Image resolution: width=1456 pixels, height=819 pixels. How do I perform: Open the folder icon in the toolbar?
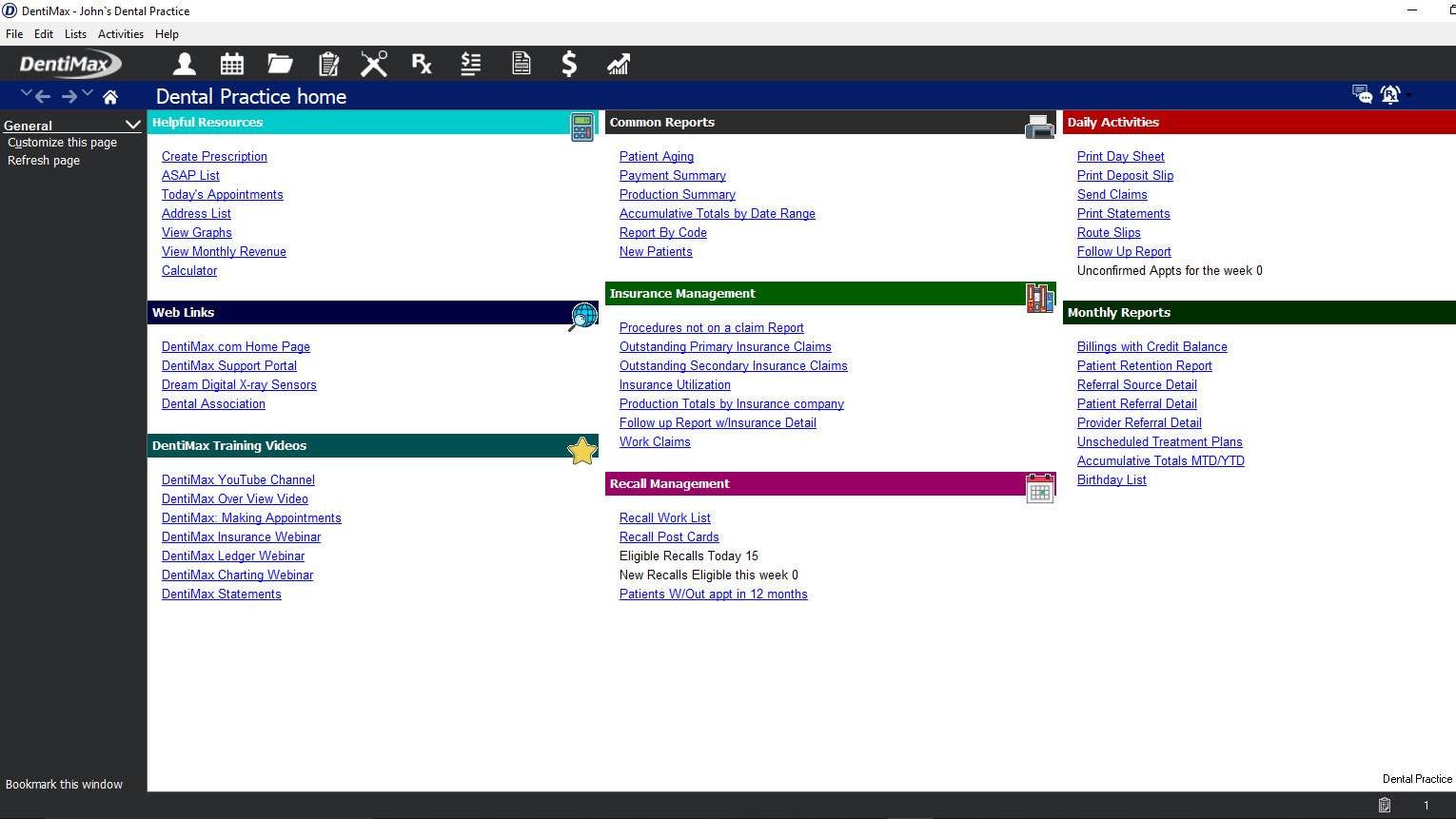tap(280, 64)
